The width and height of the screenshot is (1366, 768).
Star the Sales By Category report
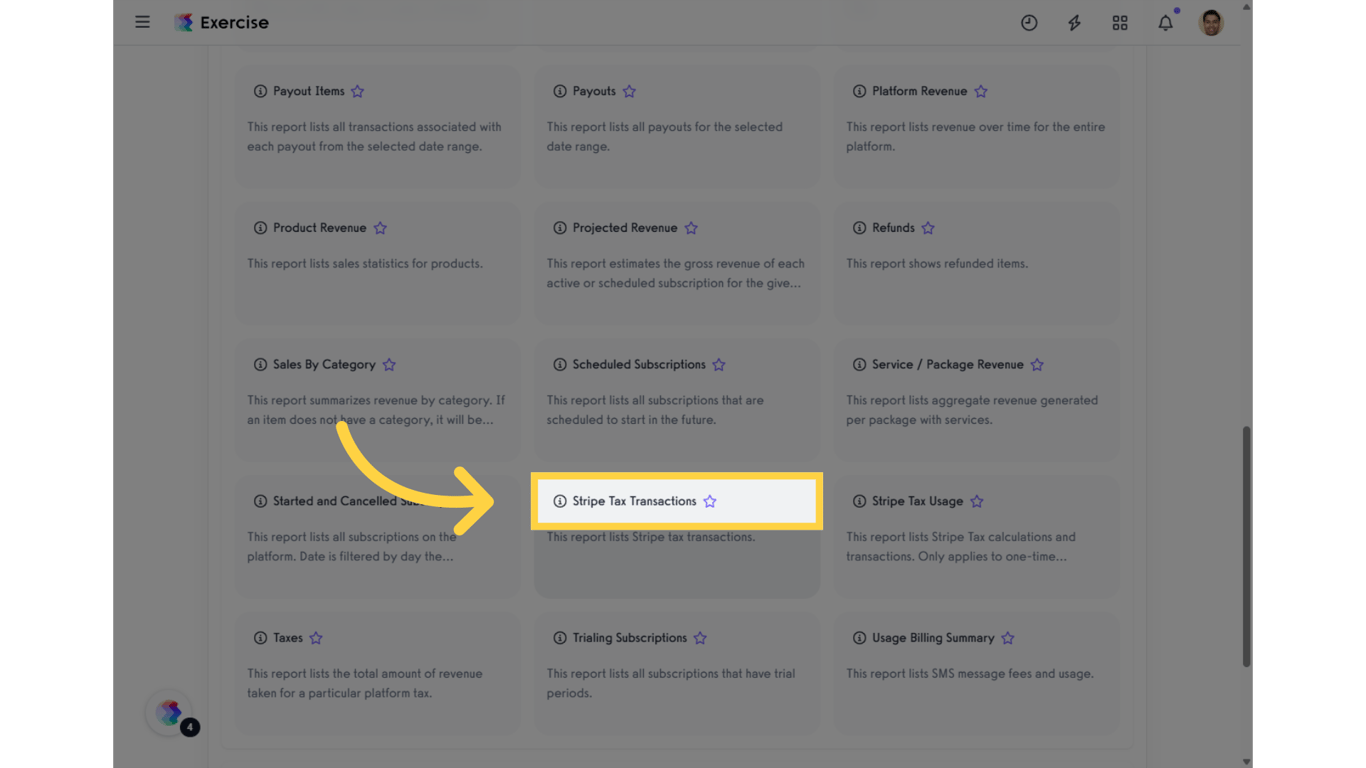tap(389, 365)
